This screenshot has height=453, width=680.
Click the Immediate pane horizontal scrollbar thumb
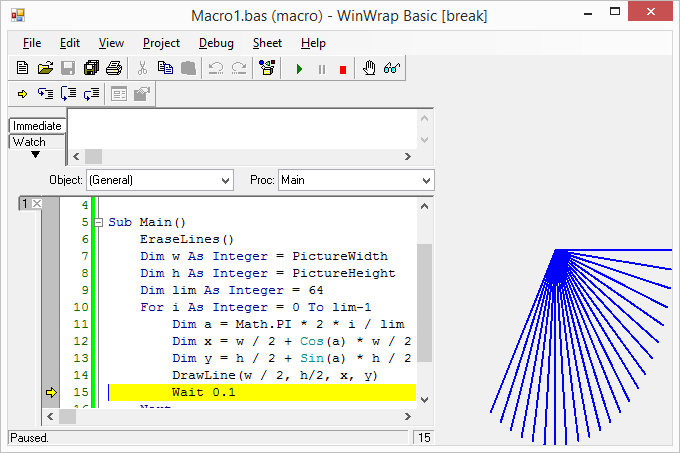click(x=93, y=156)
